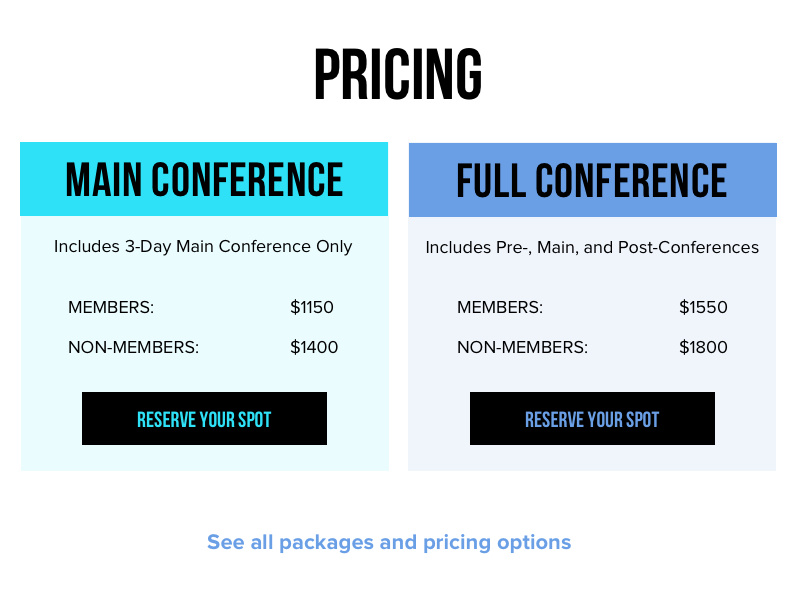Select the $1550 member price
The width and height of the screenshot is (800, 600).
pyautogui.click(x=703, y=307)
